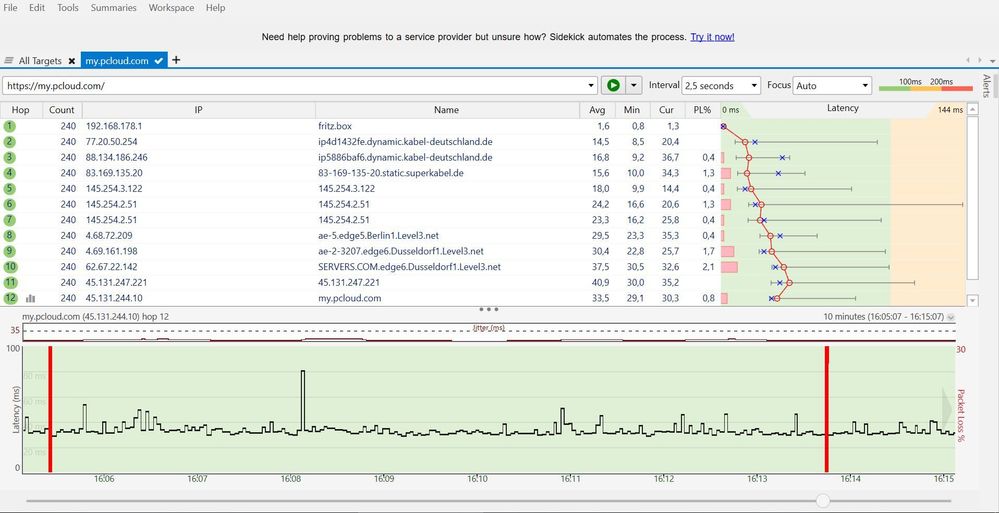This screenshot has height=513, width=999.
Task: Click the hamburger icon on All Targets tab
Action: pos(9,61)
